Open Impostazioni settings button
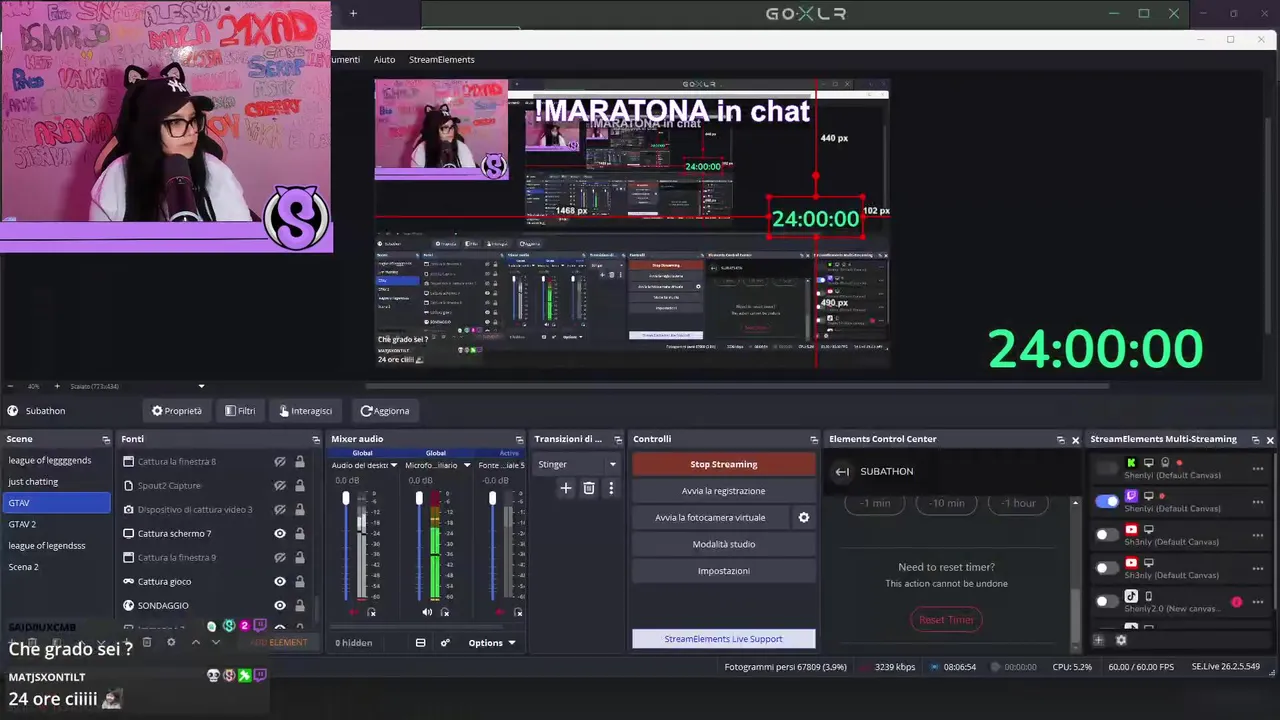The width and height of the screenshot is (1280, 720). pos(724,571)
